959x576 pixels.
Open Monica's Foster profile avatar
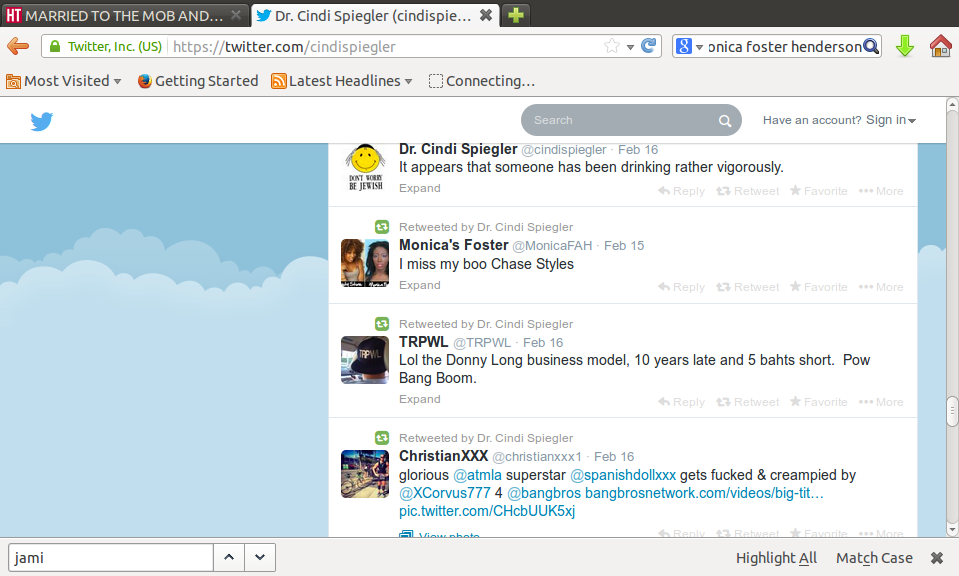click(x=365, y=263)
